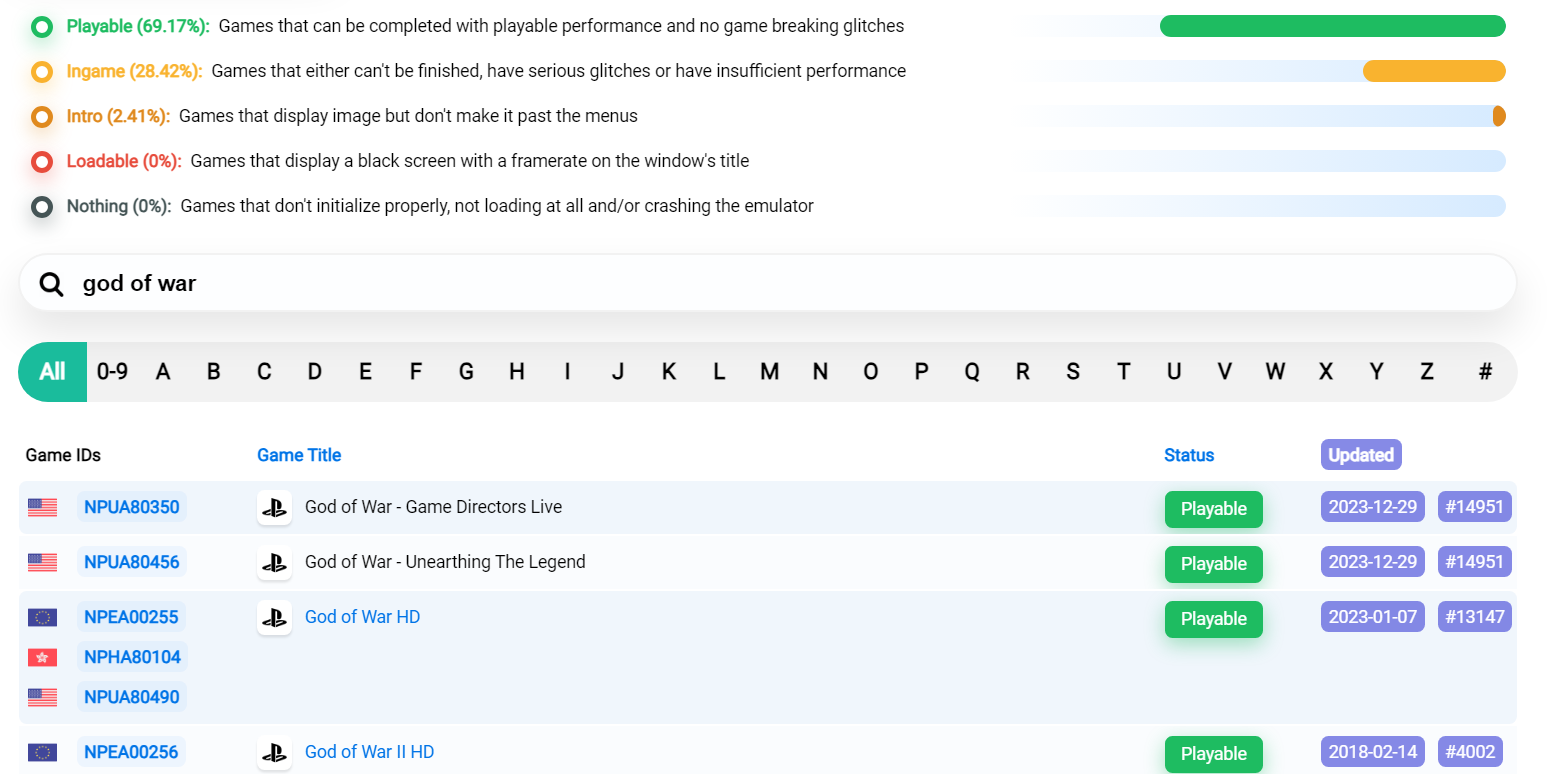Image resolution: width=1547 pixels, height=774 pixels.
Task: Select the 0-9 filter tab
Action: tap(112, 372)
